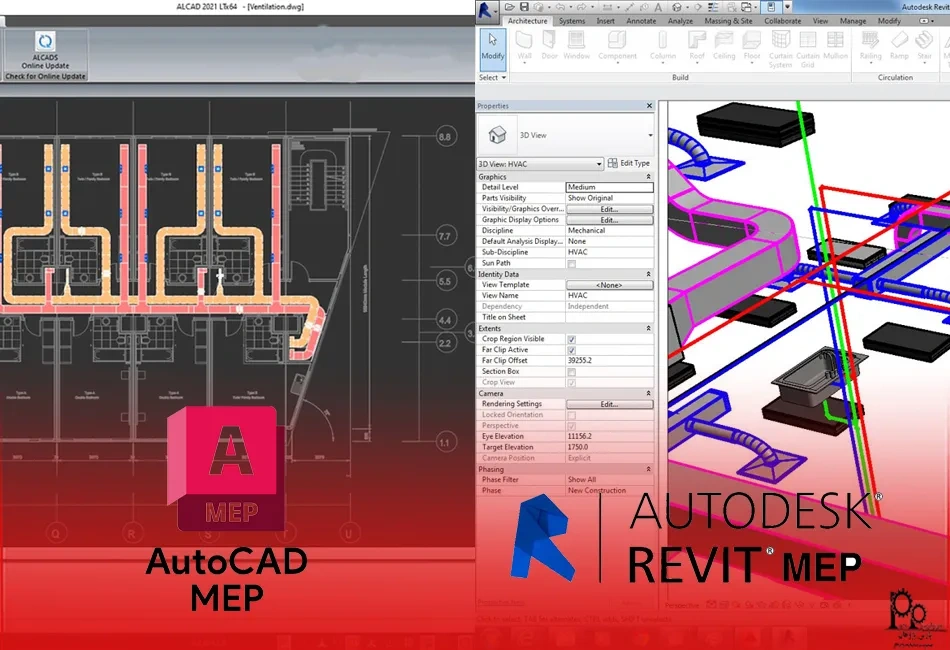This screenshot has width=950, height=650.
Task: Toggle the Far Clip Active checkbox
Action: pos(571,350)
